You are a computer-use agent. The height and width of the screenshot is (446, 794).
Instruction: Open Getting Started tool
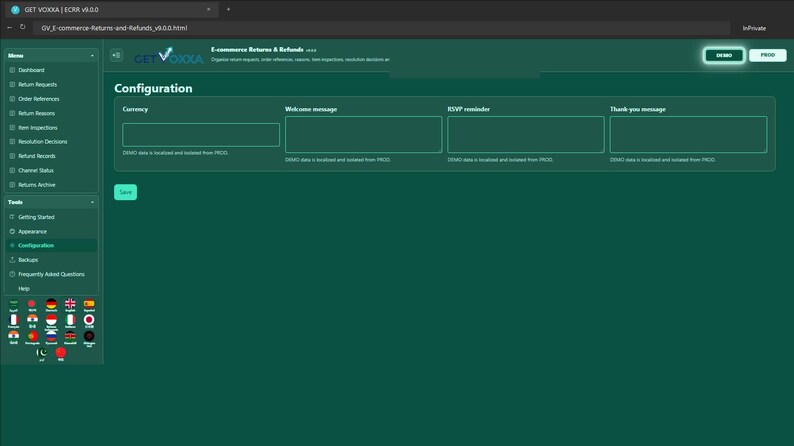click(51, 217)
